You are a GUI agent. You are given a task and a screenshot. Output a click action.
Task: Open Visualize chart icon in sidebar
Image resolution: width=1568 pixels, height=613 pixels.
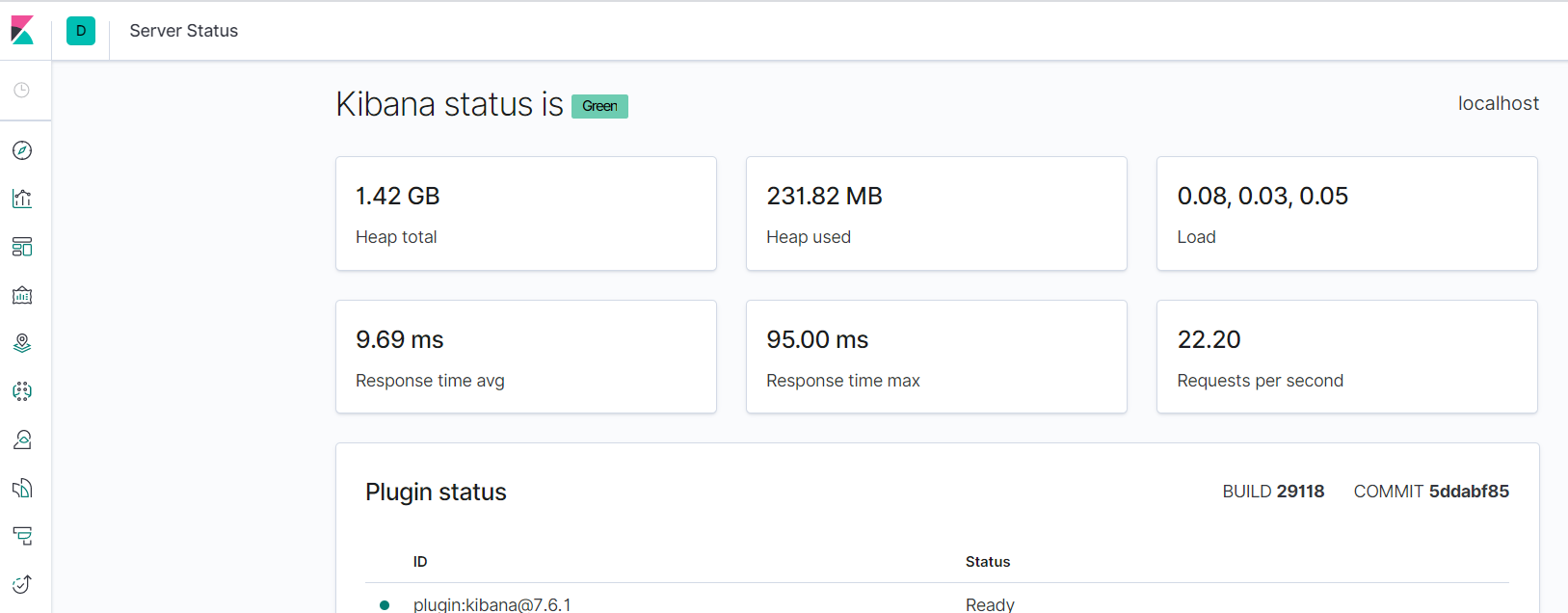click(22, 199)
